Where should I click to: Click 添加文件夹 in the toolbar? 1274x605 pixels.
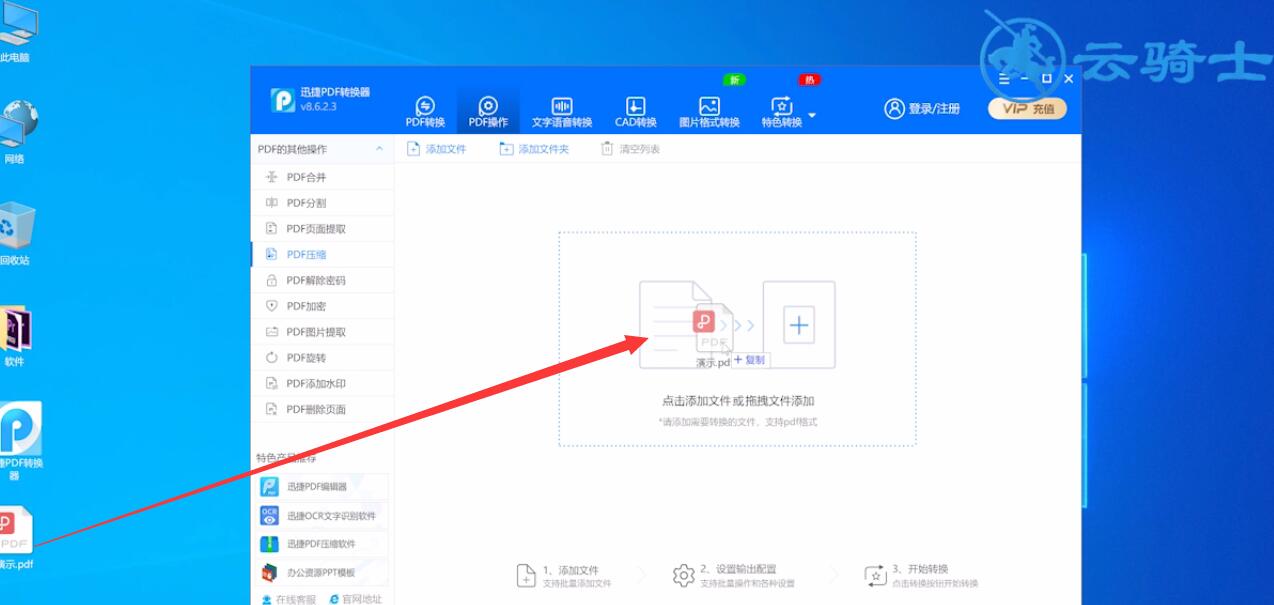pos(534,149)
